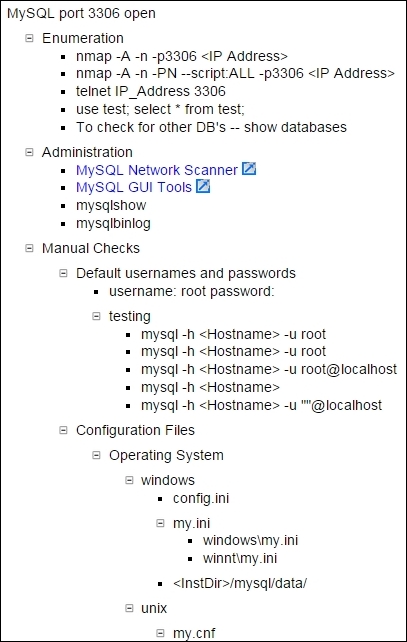This screenshot has height=642, width=407.
Task: Collapse the Configuration Files node
Action: point(63,430)
